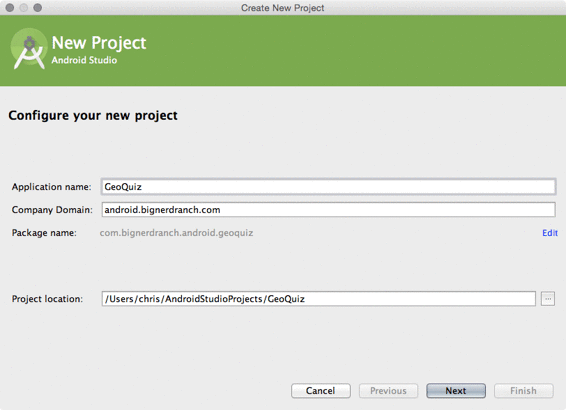Click into the Company Domain text field

point(328,210)
